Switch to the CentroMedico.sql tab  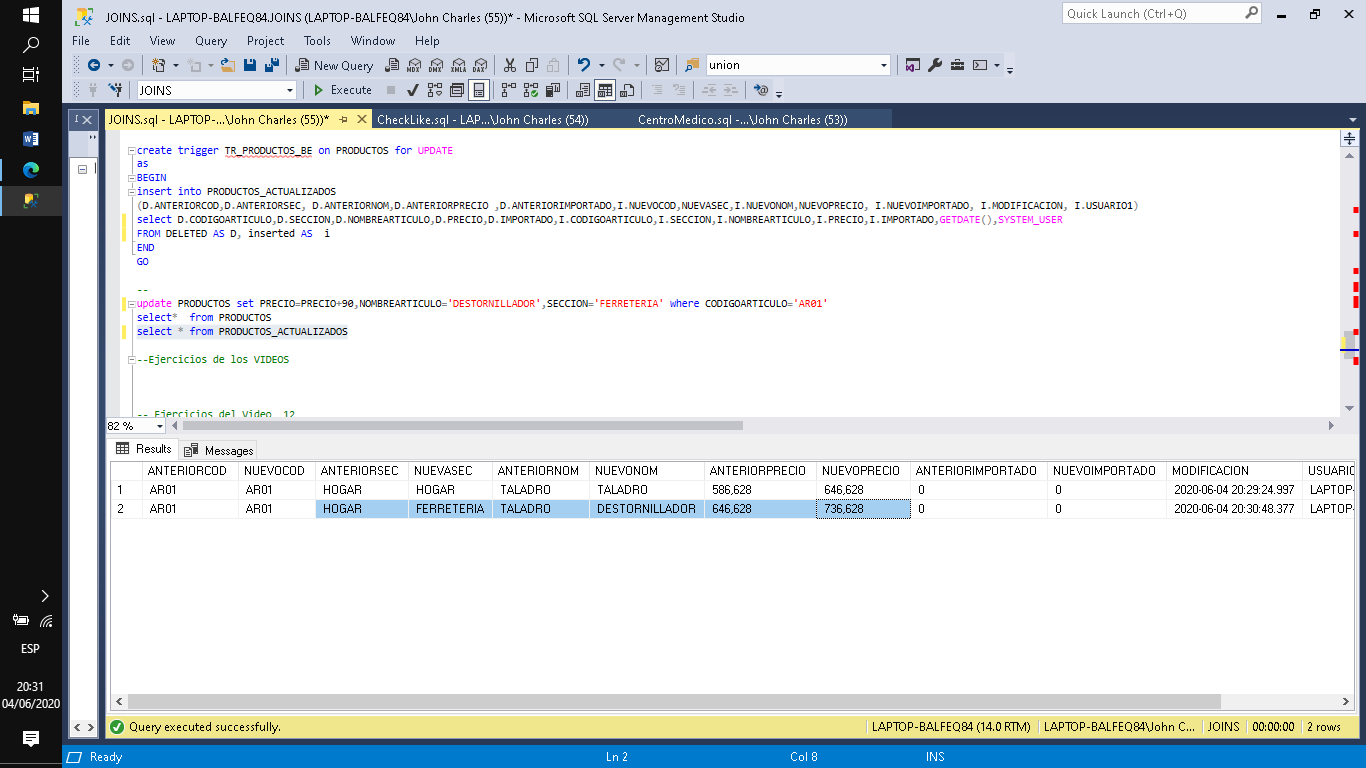(x=743, y=119)
